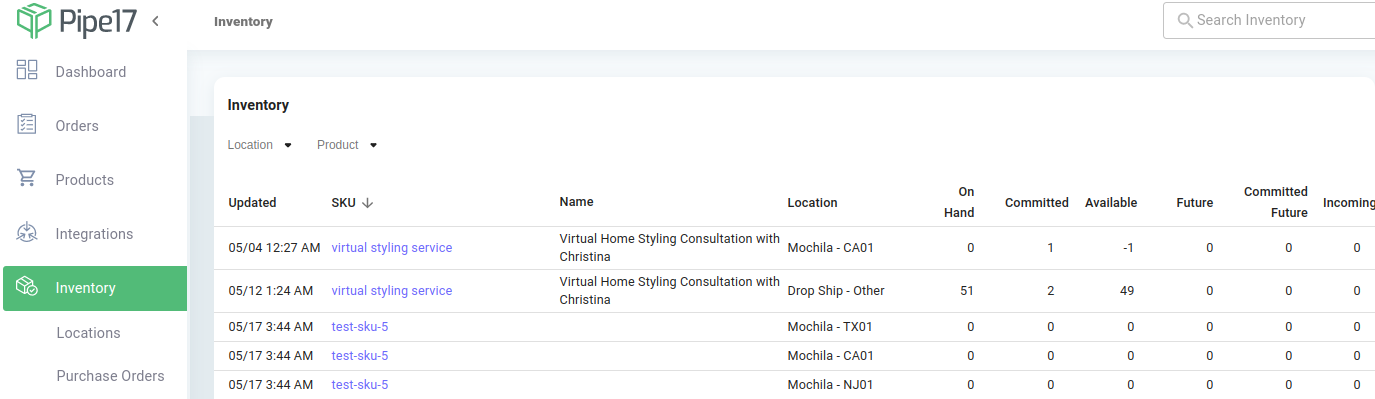Click the Dashboard grid icon
The width and height of the screenshot is (1375, 399).
27,70
